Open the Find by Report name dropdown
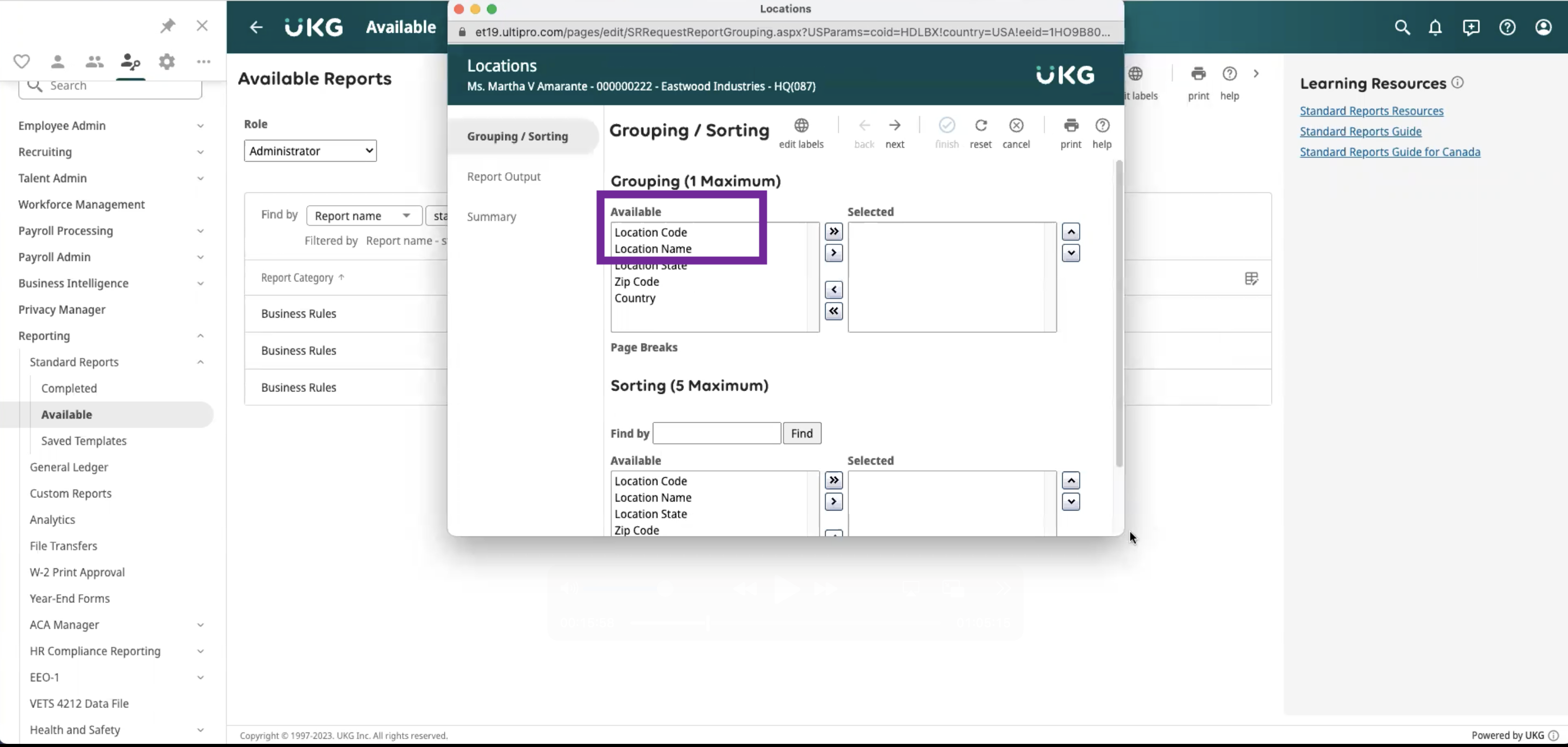 pos(364,216)
